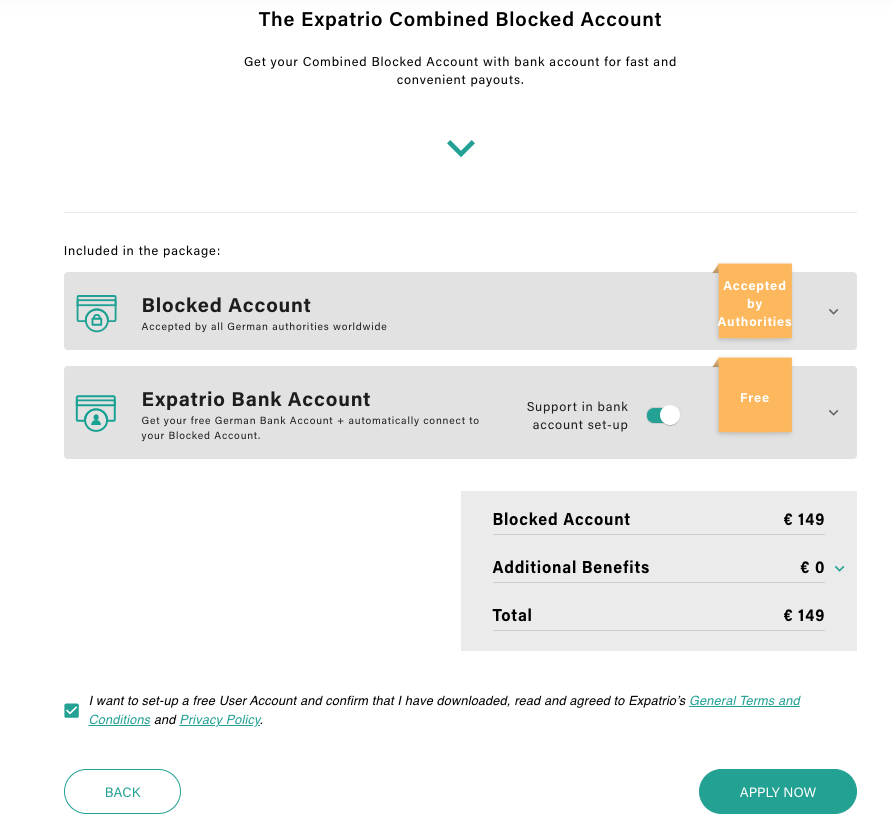
Task: Click the Expatrio Bank Account person card icon
Action: tap(96, 412)
